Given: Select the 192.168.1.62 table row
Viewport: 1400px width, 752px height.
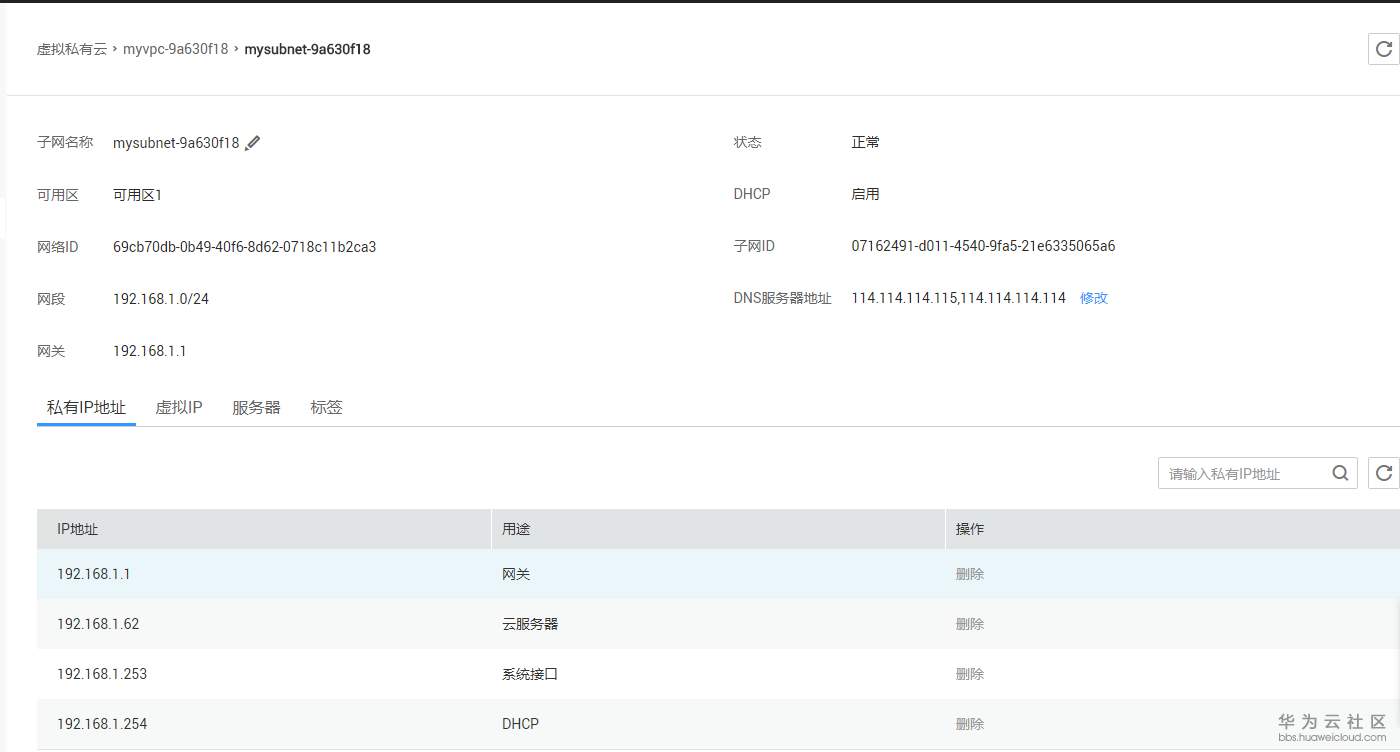Looking at the screenshot, I should 400,623.
